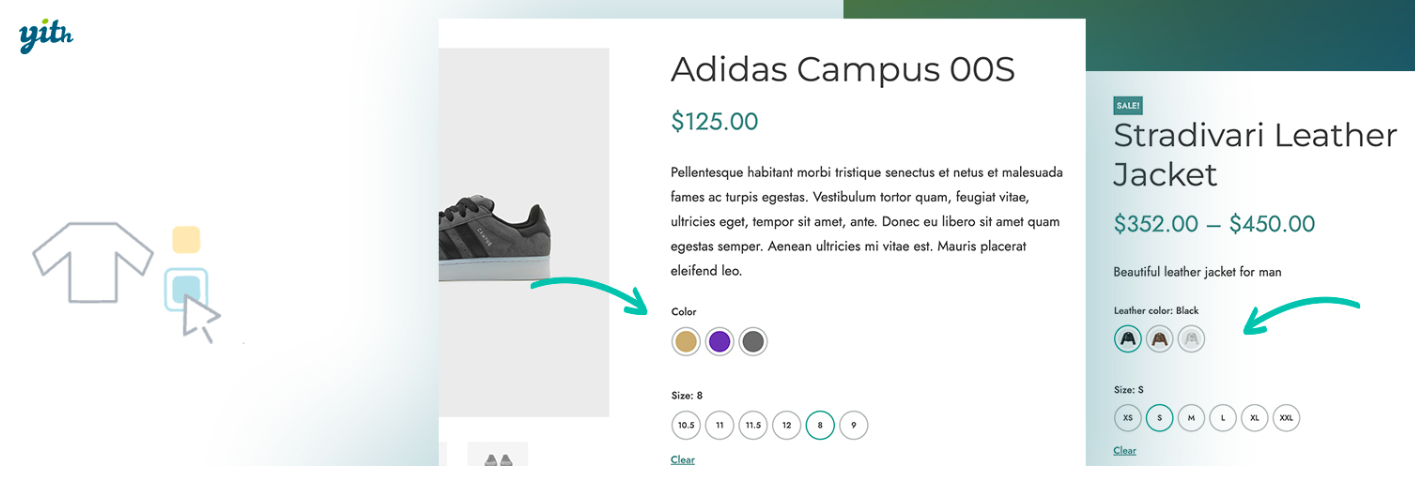This screenshot has width=1415, height=481.
Task: Select shoe size 11
Action: coord(720,425)
